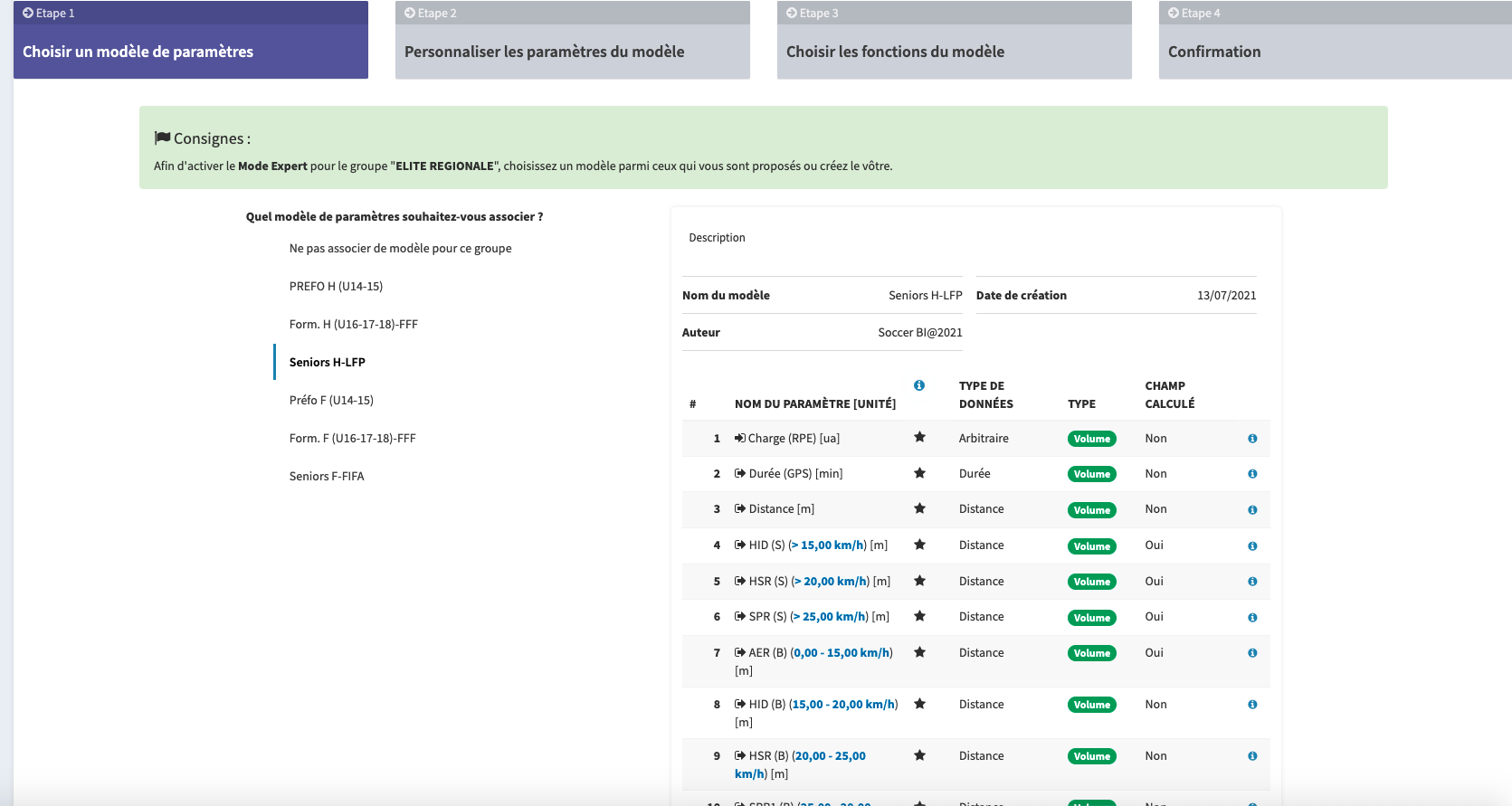The image size is (1512, 806).
Task: Go to Etape 1 Choisir un modèle
Action: [191, 40]
